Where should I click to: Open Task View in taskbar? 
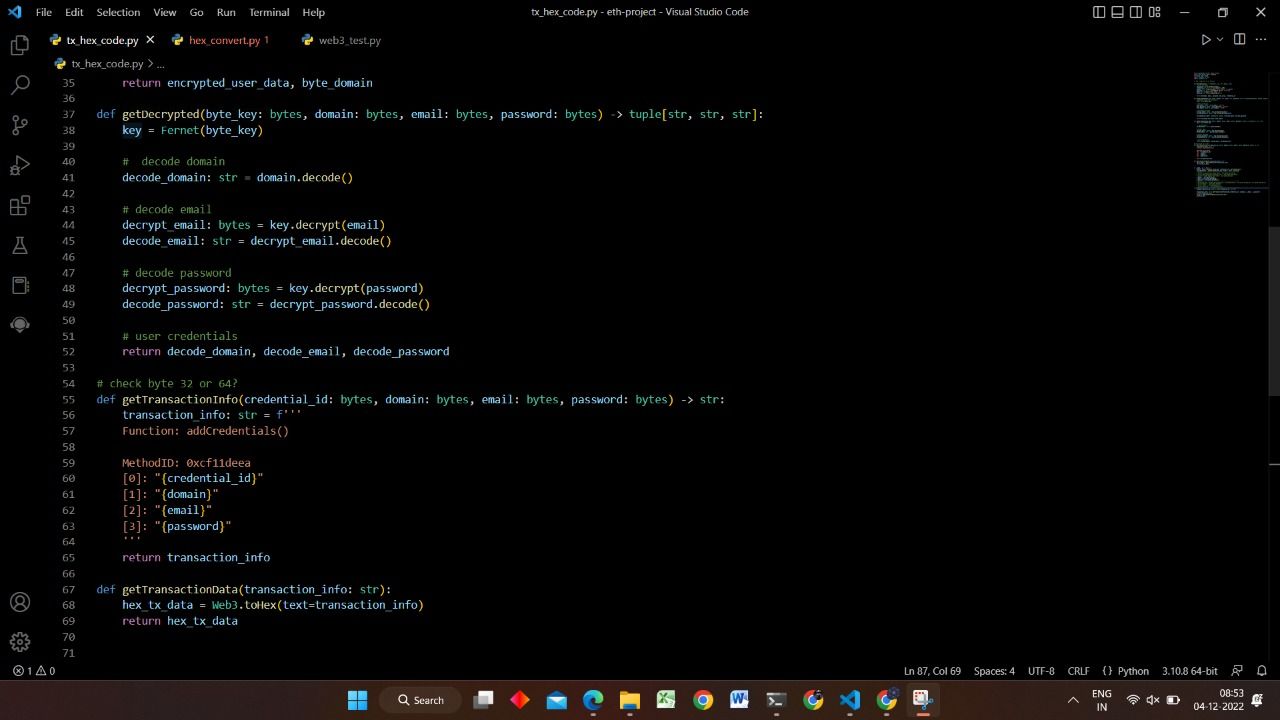(x=483, y=700)
